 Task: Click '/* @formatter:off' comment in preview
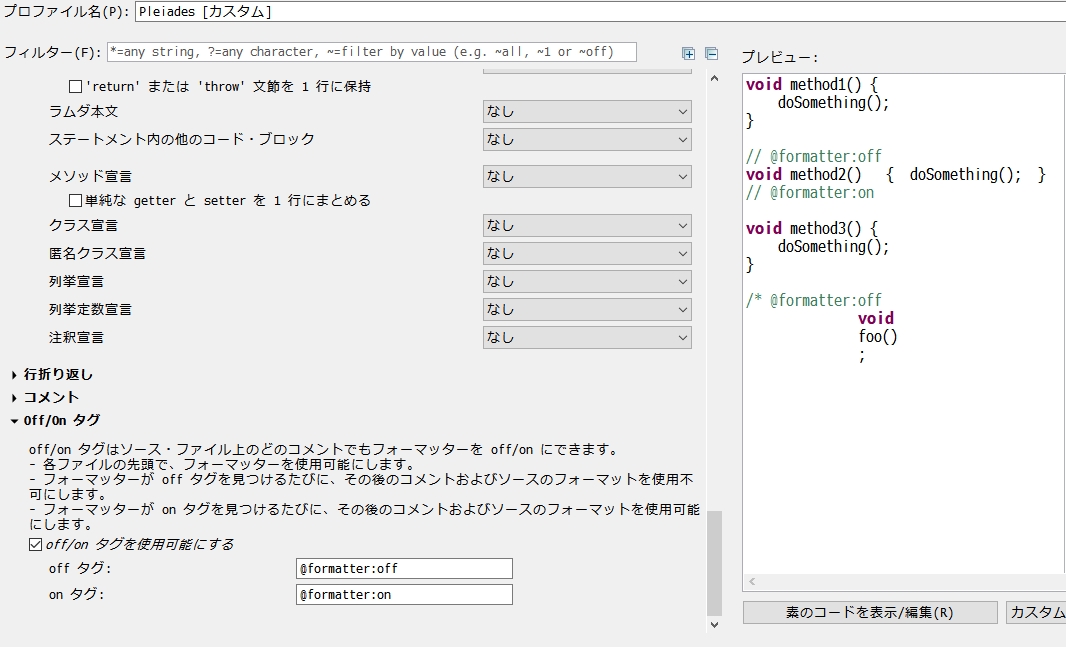[x=814, y=300]
